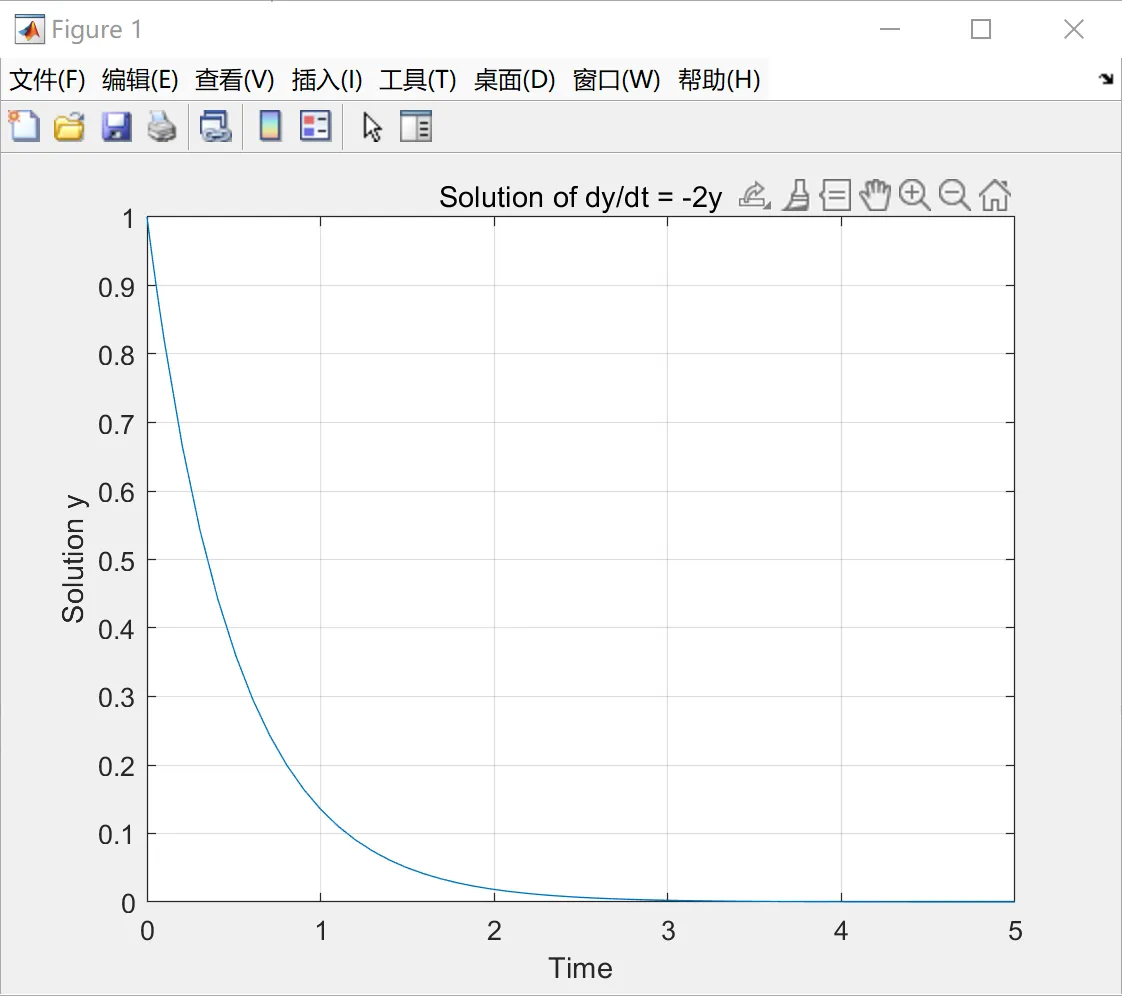Open the 帮助(H) menu
Image resolution: width=1122 pixels, height=996 pixels.
[719, 79]
